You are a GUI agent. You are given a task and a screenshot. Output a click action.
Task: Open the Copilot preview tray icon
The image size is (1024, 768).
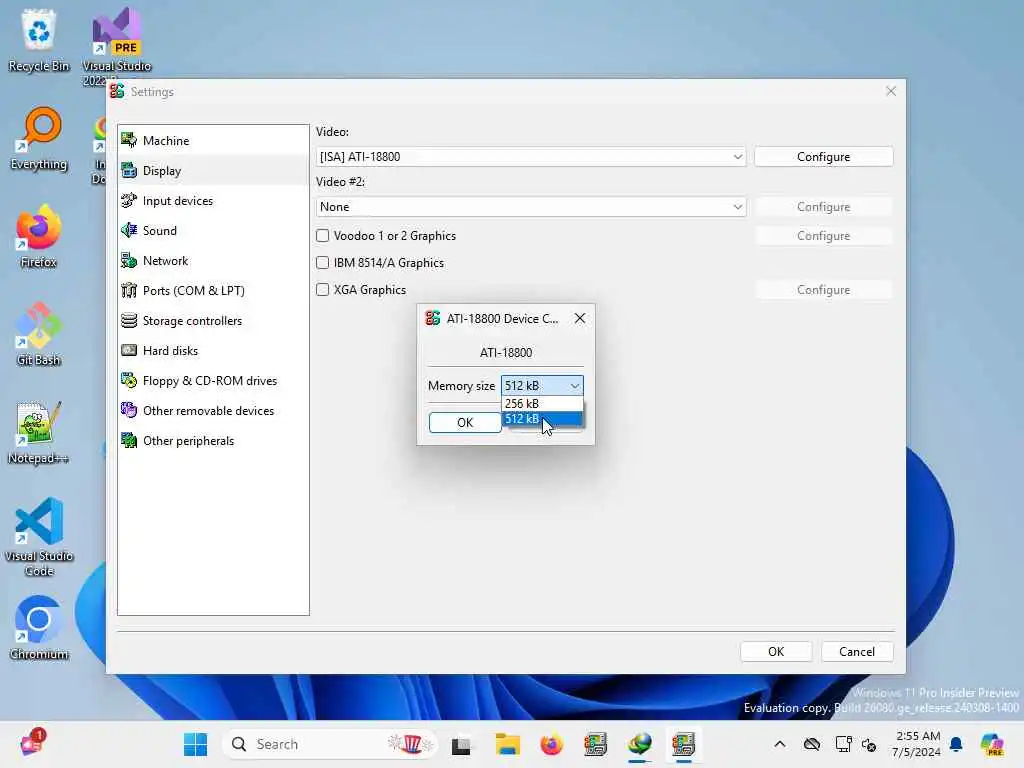(992, 744)
